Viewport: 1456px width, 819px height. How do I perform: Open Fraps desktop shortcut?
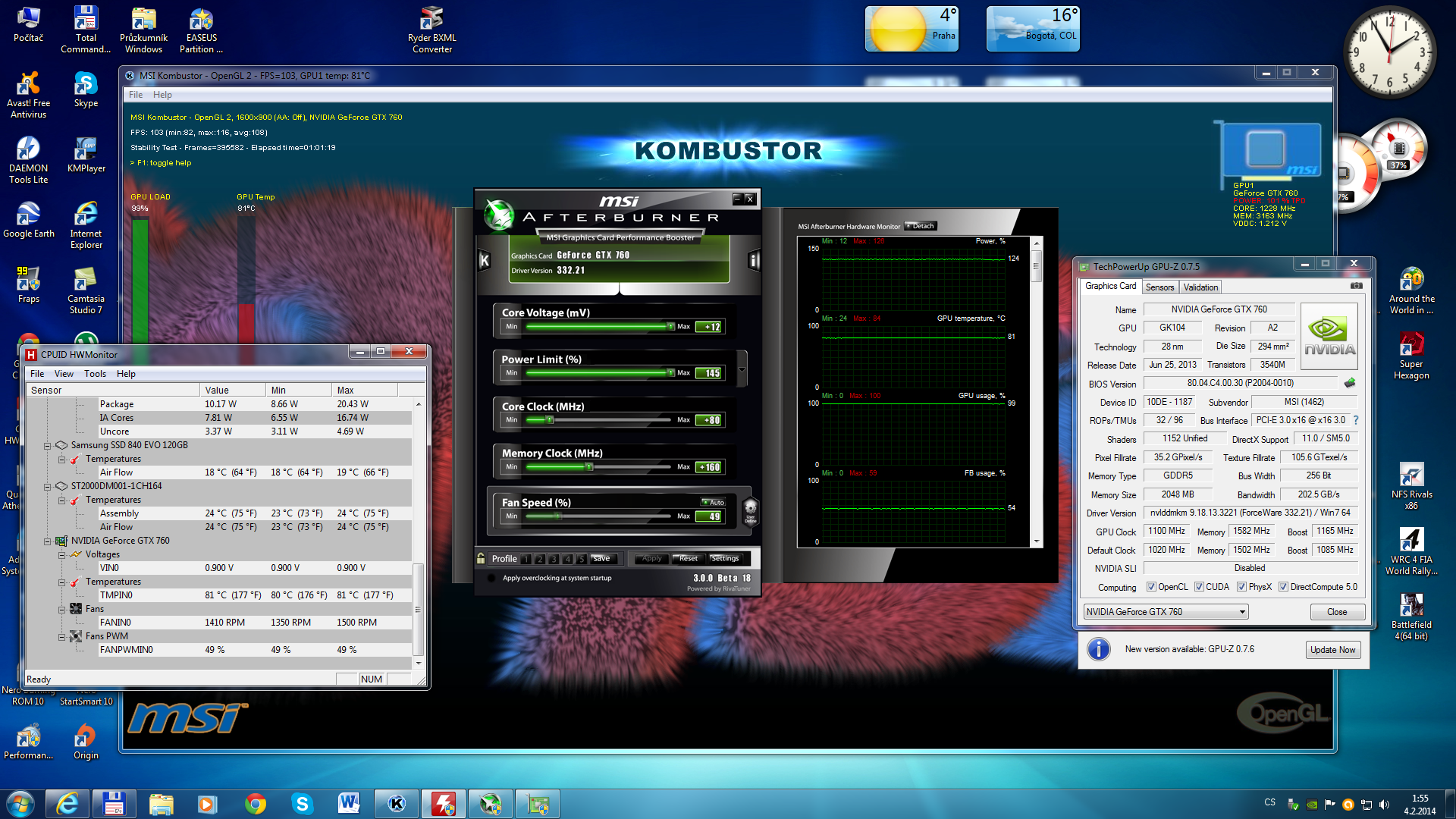click(x=28, y=285)
